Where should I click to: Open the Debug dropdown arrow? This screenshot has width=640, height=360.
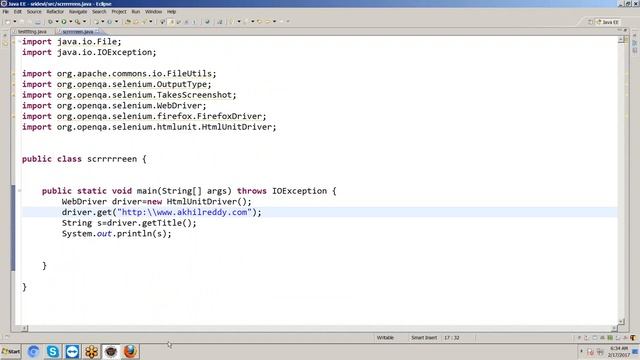coord(57,22)
